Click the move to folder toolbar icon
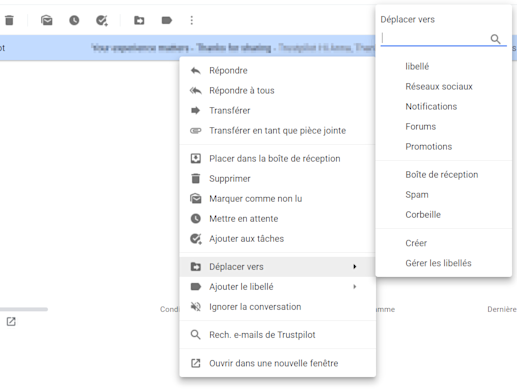Viewport: 517px width, 389px height. pyautogui.click(x=139, y=20)
